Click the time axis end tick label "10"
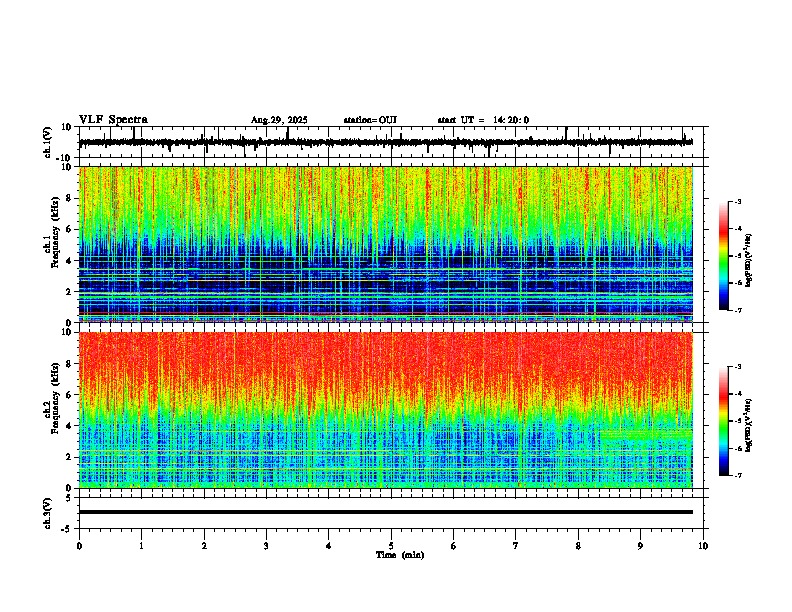Screen dimensions: 792x612 703,546
